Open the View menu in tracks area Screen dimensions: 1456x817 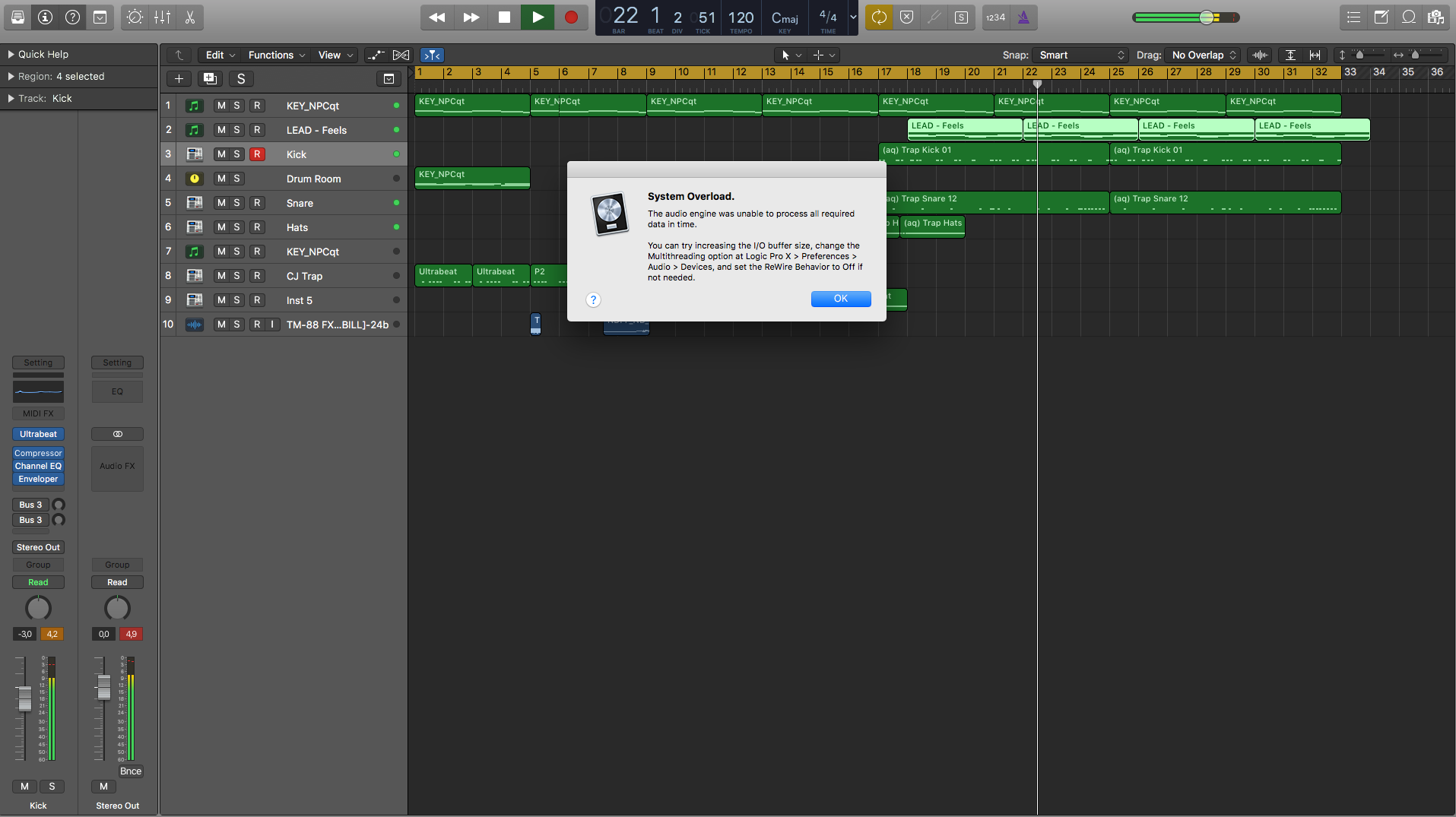pyautogui.click(x=335, y=55)
